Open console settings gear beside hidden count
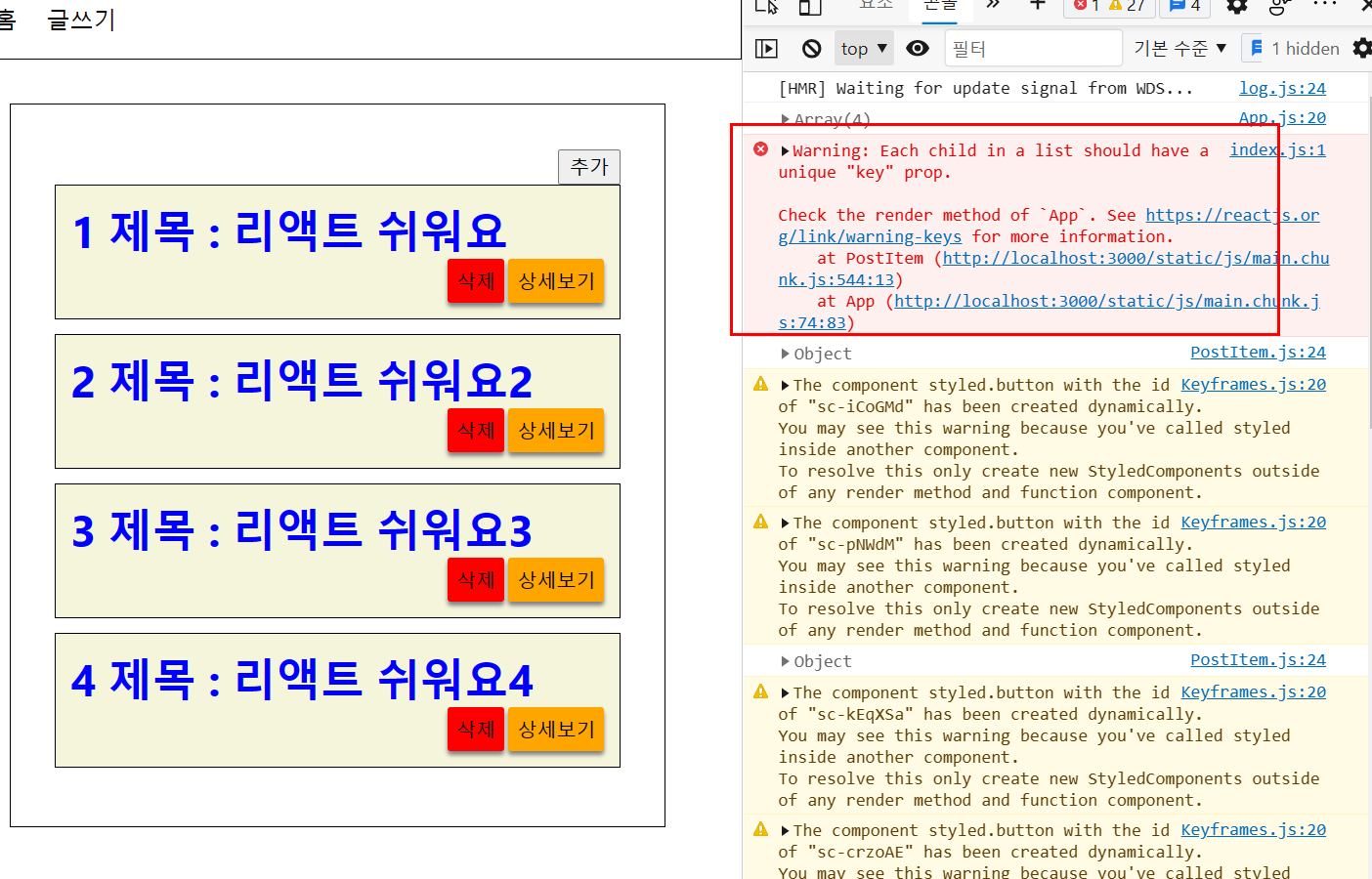This screenshot has width=1372, height=879. point(1362,48)
